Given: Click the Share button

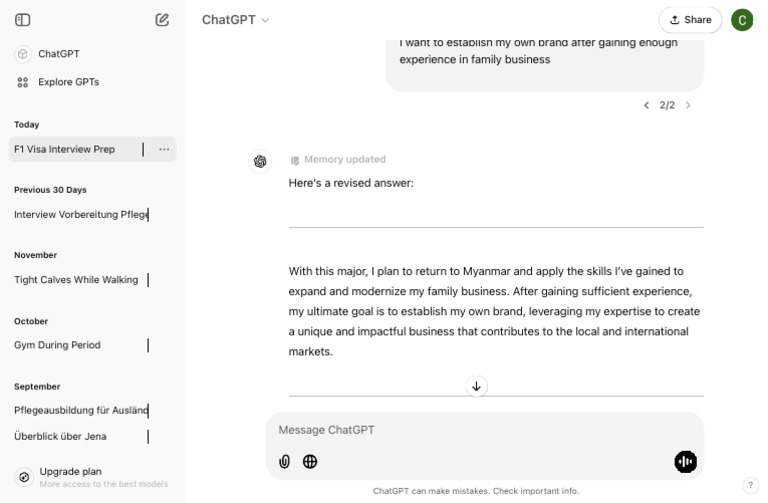Looking at the screenshot, I should (690, 20).
